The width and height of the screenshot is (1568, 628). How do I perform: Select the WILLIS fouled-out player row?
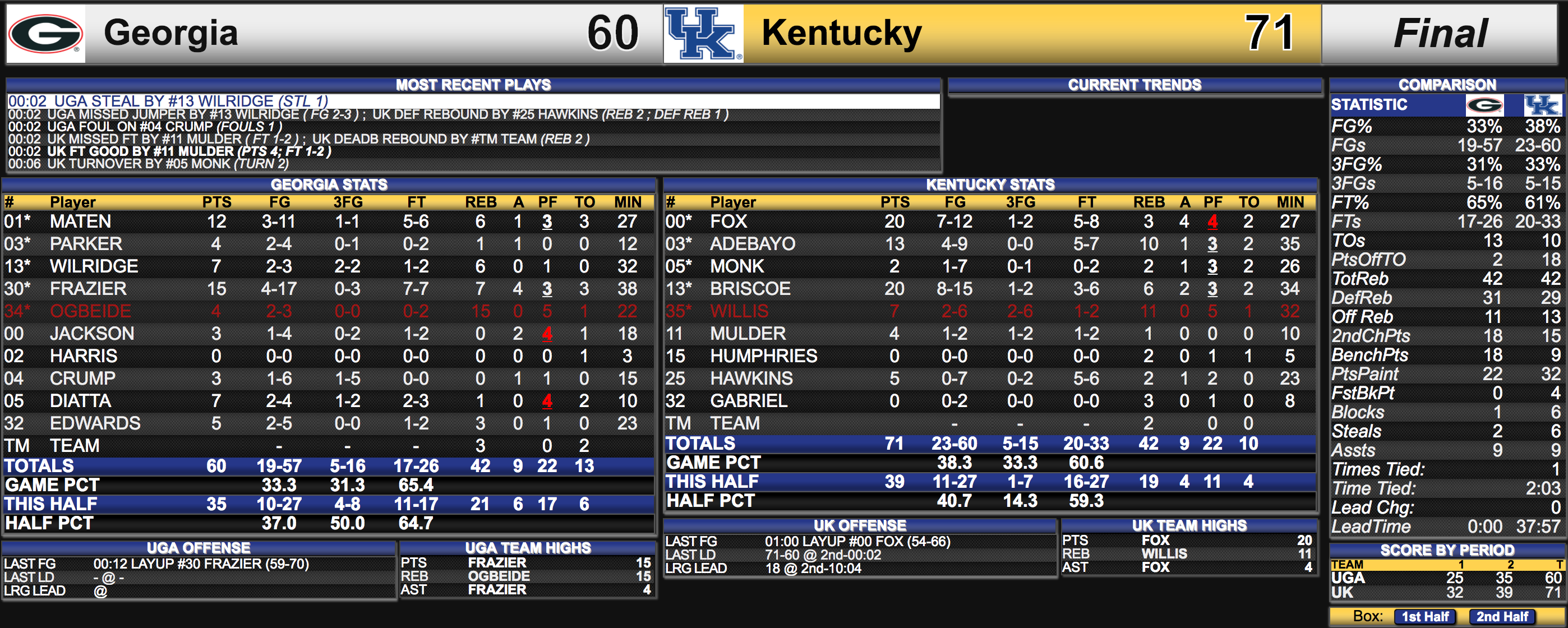[x=990, y=311]
